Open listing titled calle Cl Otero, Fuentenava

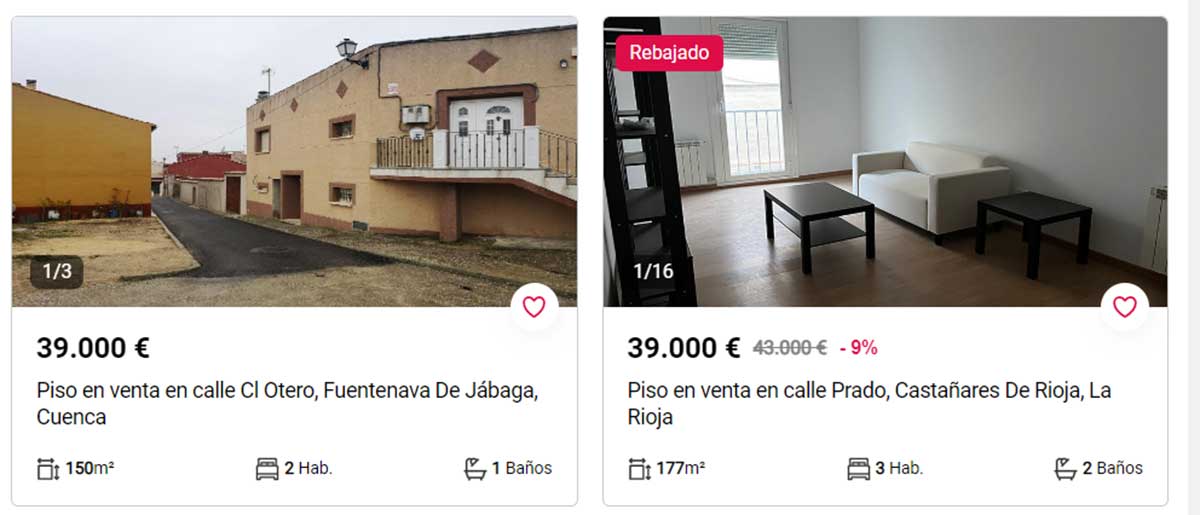tap(288, 403)
